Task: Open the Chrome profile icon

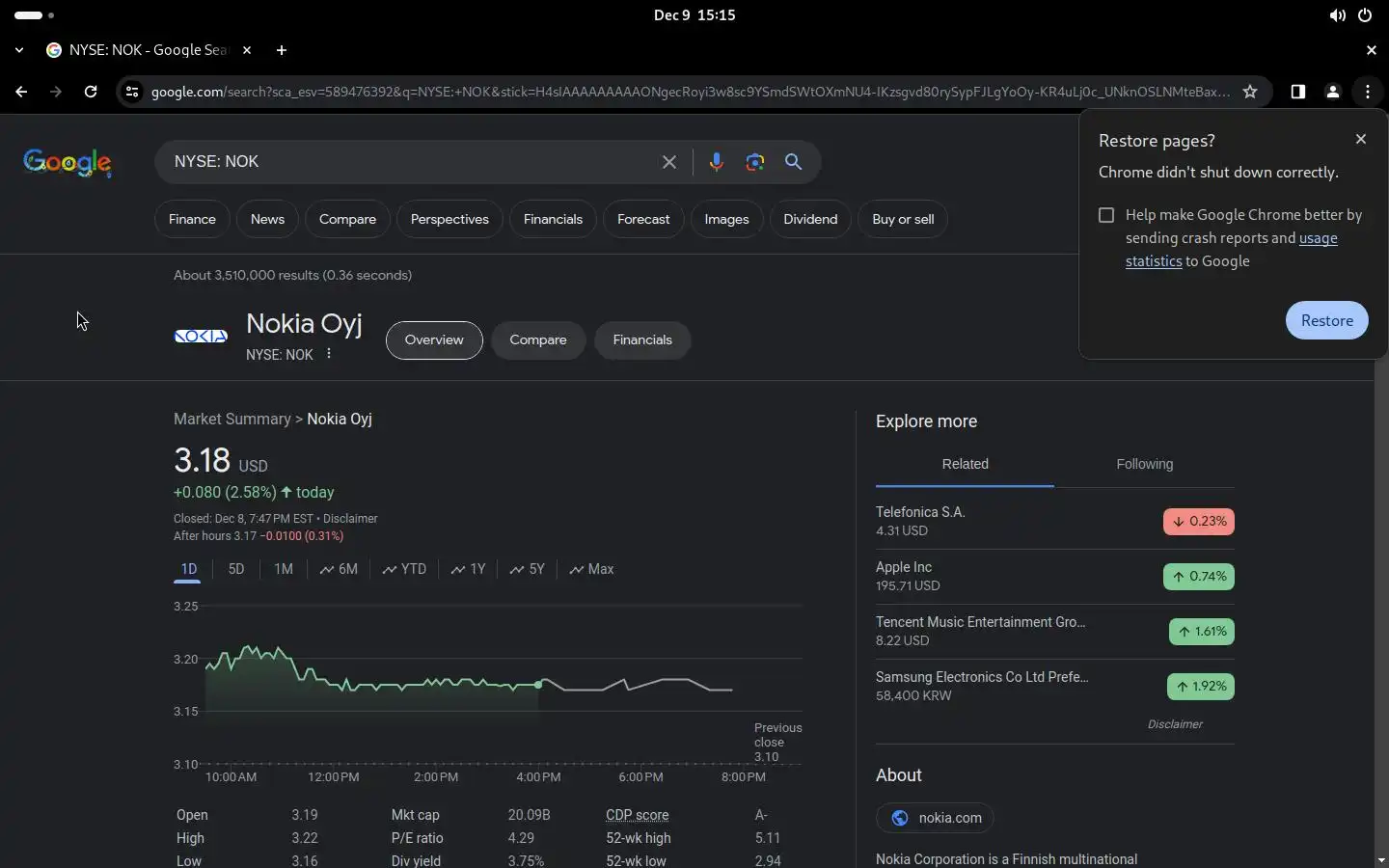Action: pos(1332,92)
